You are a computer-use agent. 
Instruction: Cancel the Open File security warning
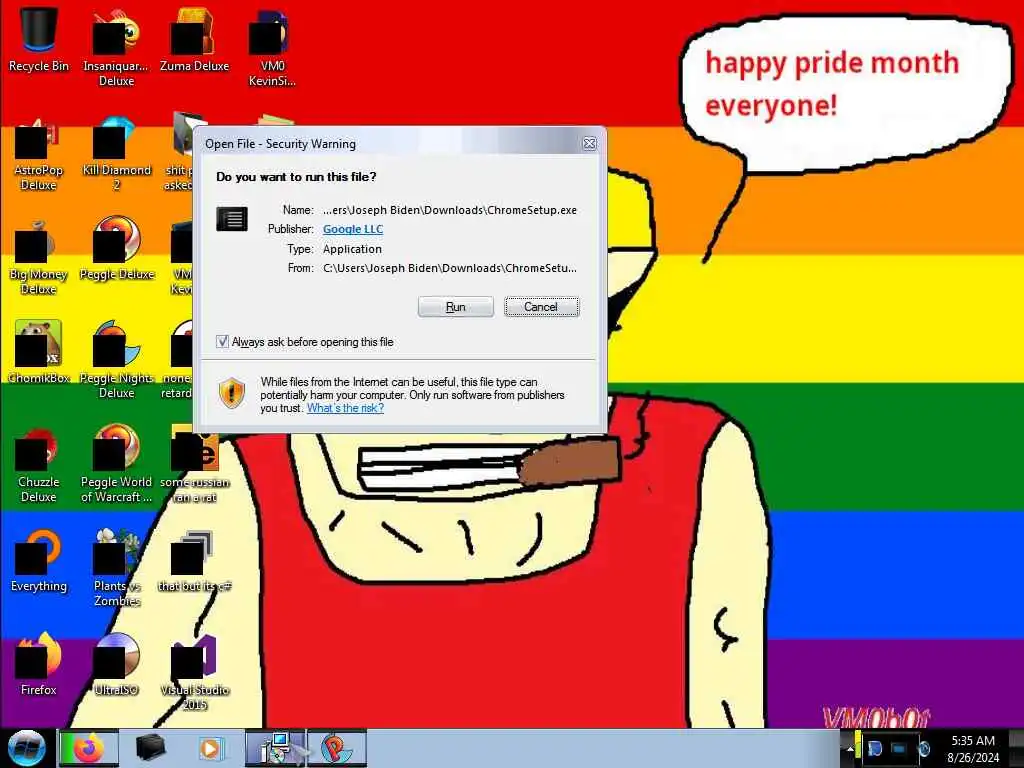[541, 307]
